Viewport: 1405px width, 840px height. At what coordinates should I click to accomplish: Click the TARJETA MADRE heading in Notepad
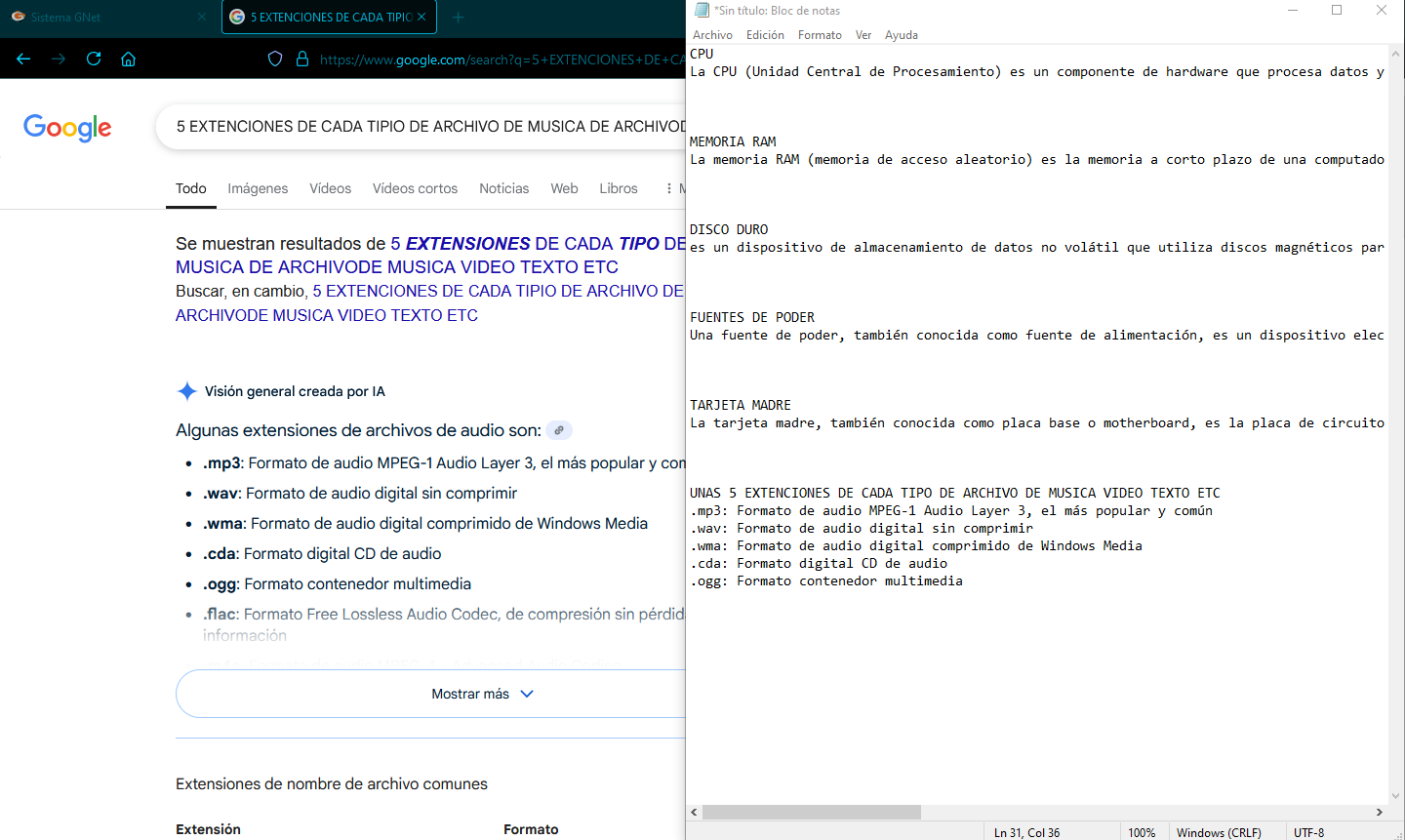pos(741,405)
